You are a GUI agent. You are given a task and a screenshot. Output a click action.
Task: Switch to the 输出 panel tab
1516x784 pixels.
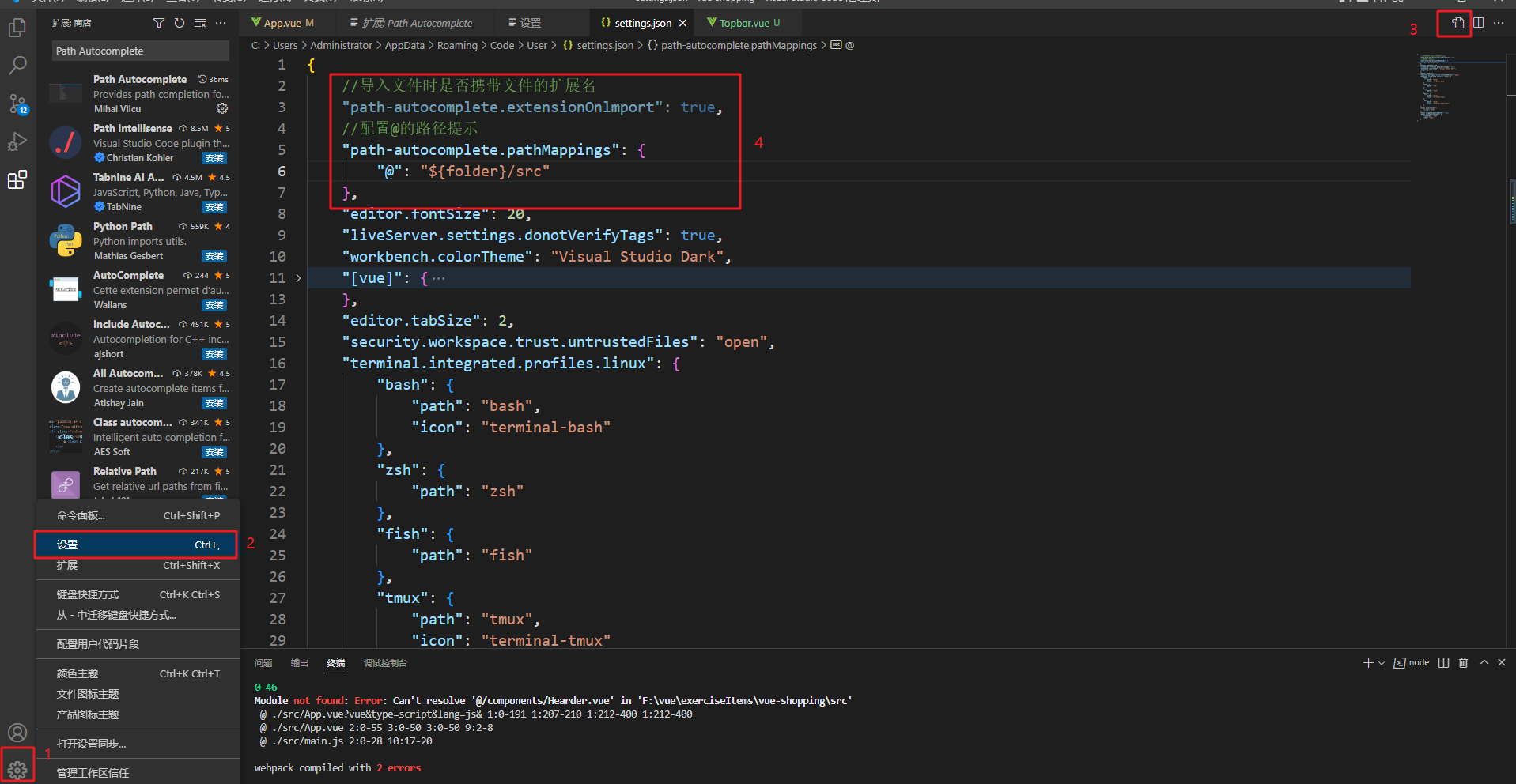point(299,663)
